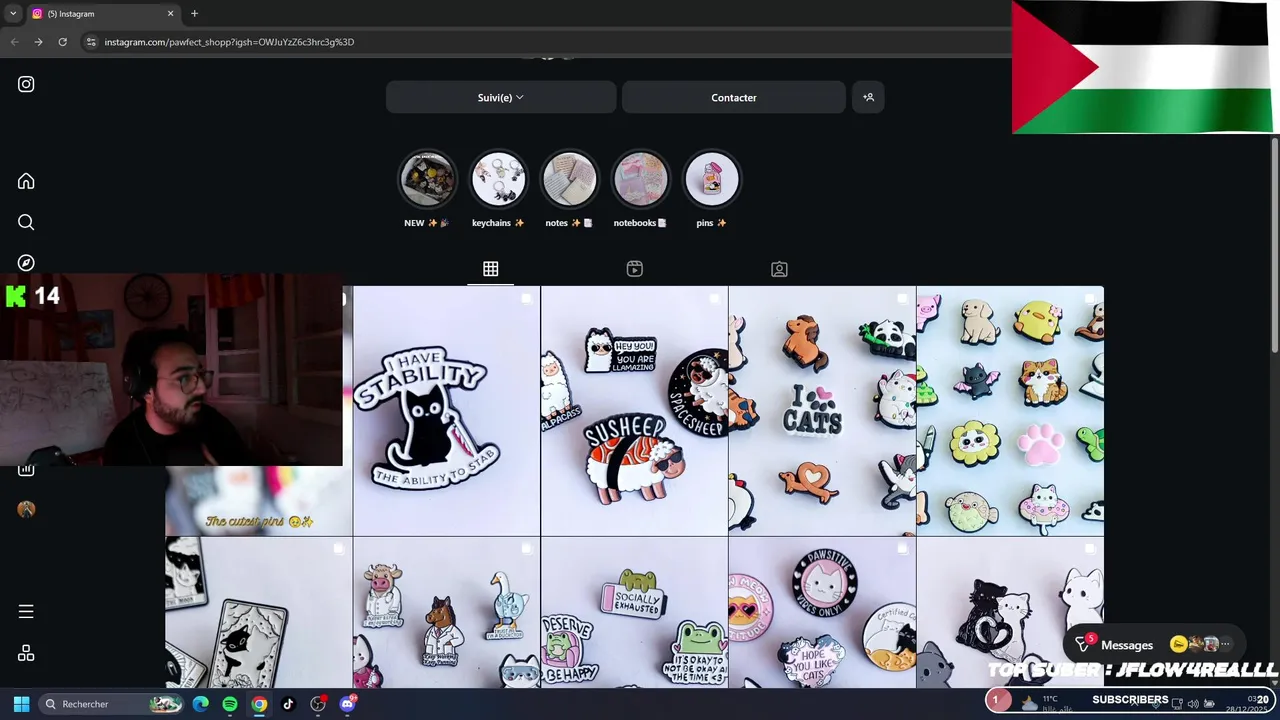Screen dimensions: 1280x720
Task: Open the profile avatar in the sidebar
Action: pyautogui.click(x=26, y=509)
